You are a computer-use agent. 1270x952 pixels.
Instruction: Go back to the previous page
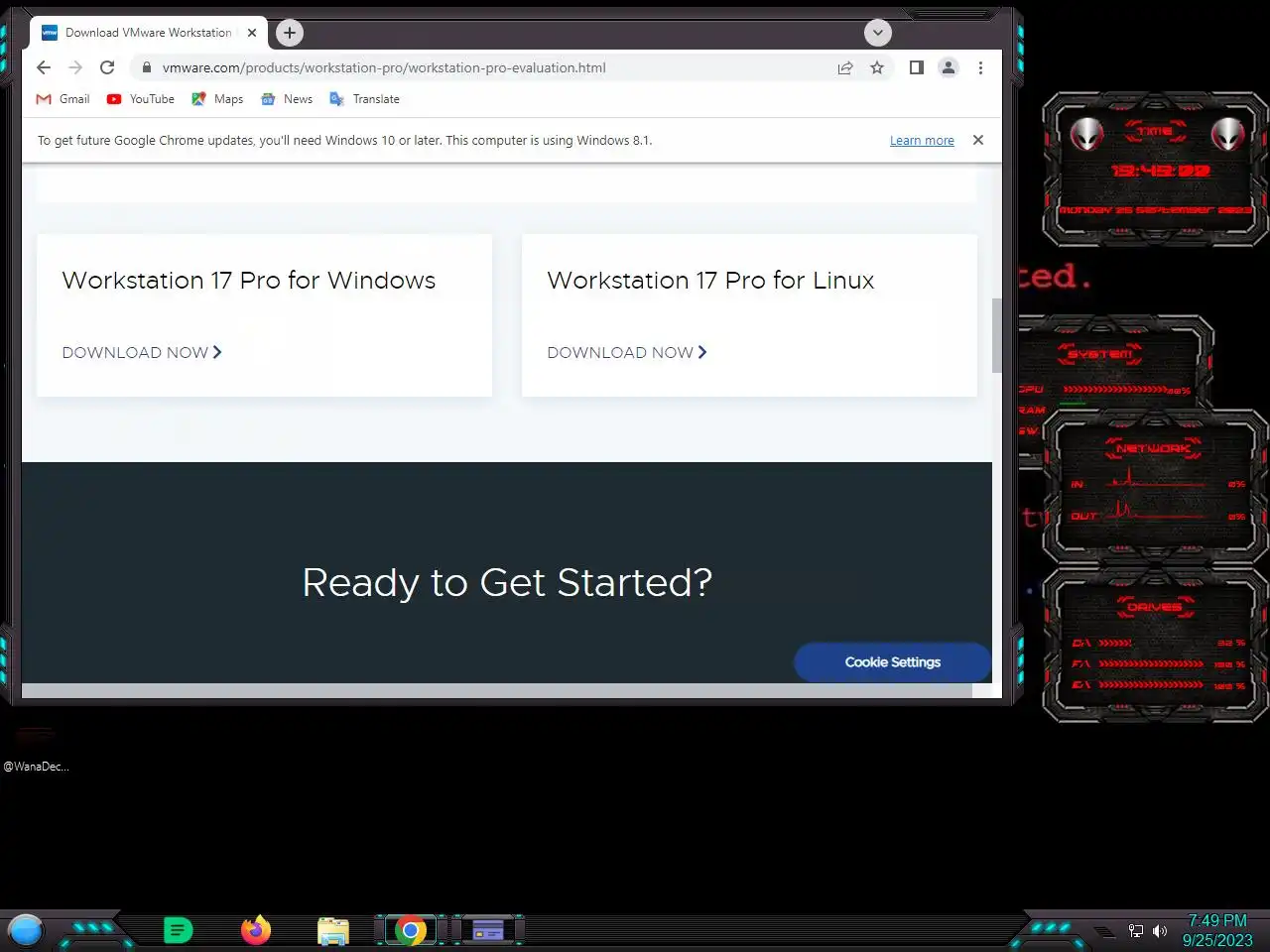43,67
